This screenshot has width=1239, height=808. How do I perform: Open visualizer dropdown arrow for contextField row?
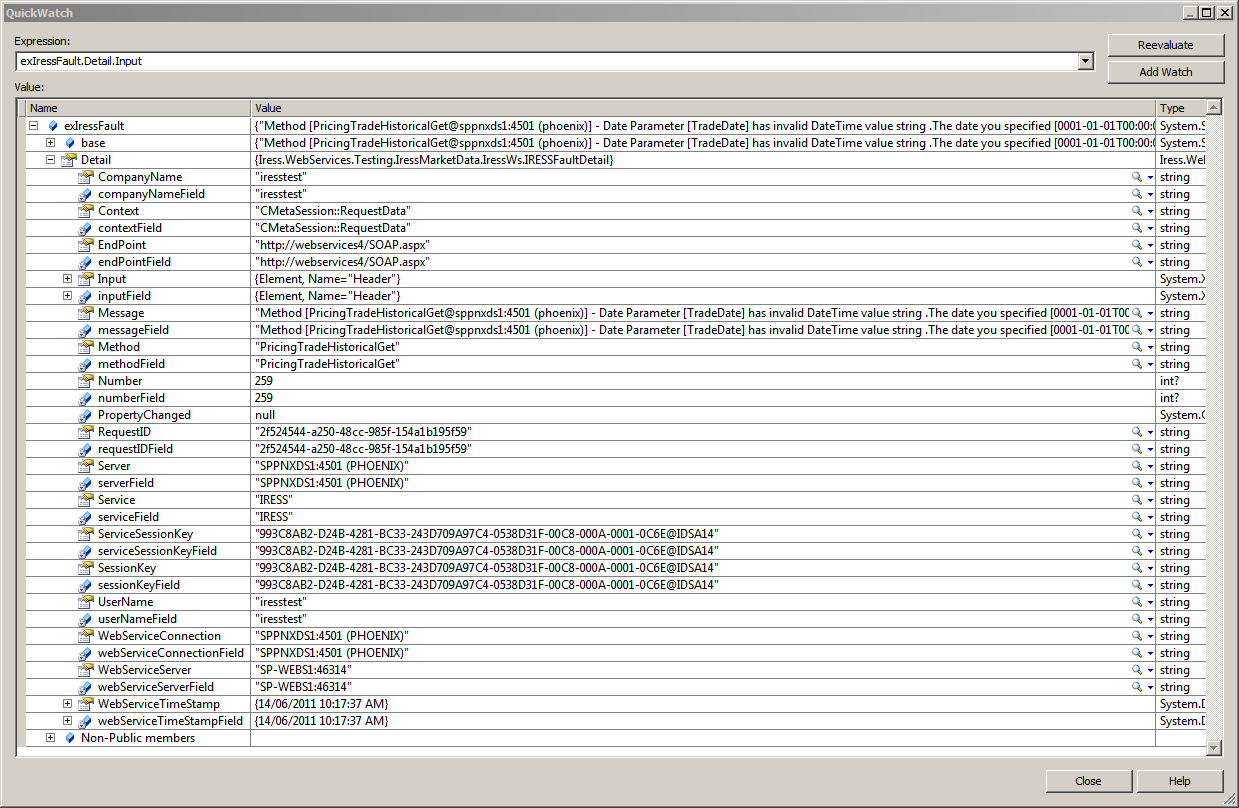tap(1150, 228)
